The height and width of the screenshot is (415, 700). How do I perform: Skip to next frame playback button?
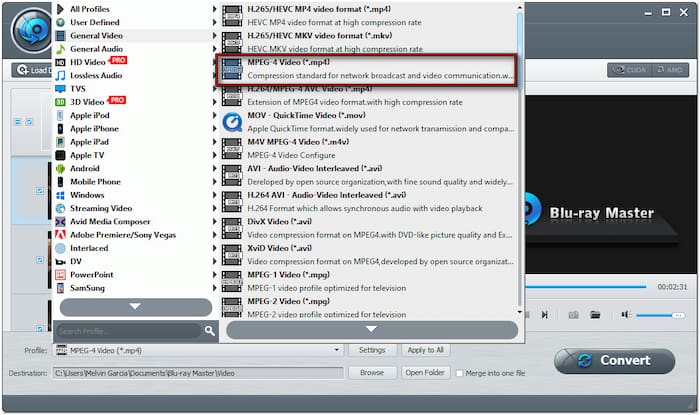(545, 315)
